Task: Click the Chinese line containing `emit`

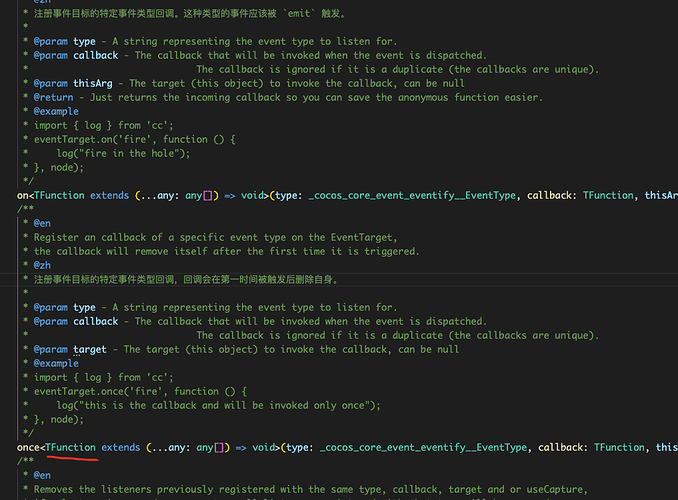Action: 189,14
